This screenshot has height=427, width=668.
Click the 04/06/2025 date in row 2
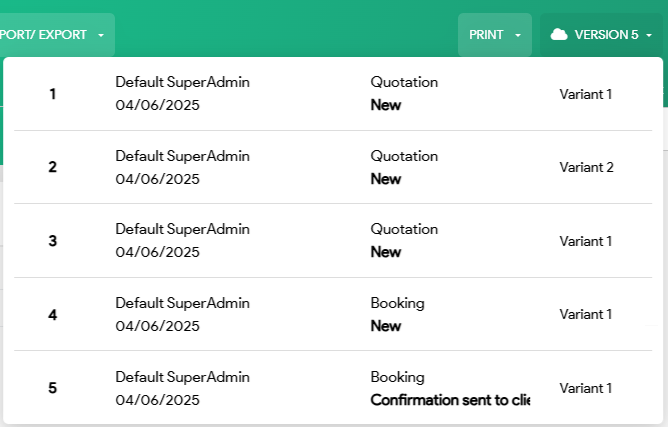[157, 179]
